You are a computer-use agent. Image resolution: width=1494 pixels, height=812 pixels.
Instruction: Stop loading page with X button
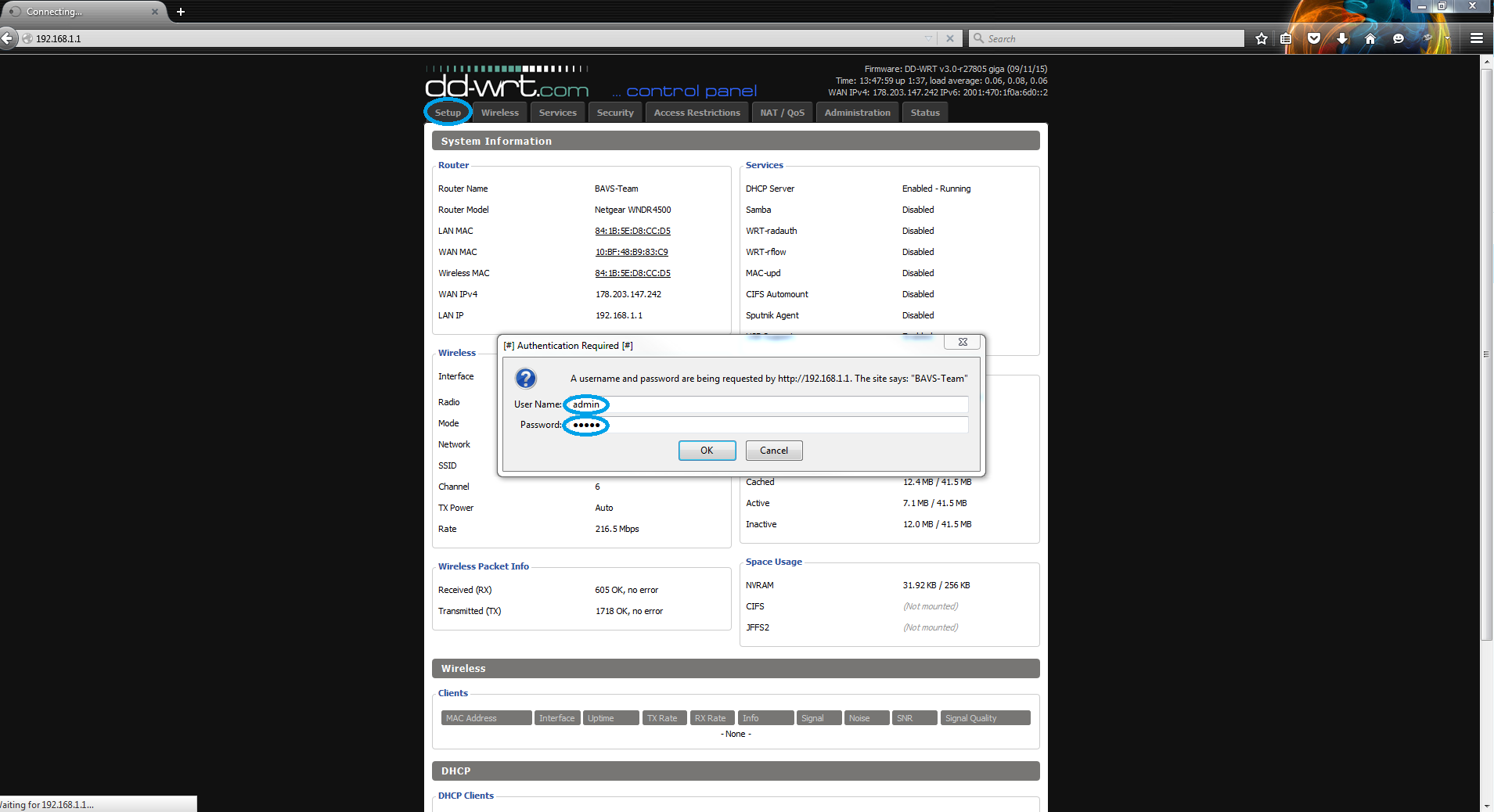click(x=949, y=38)
